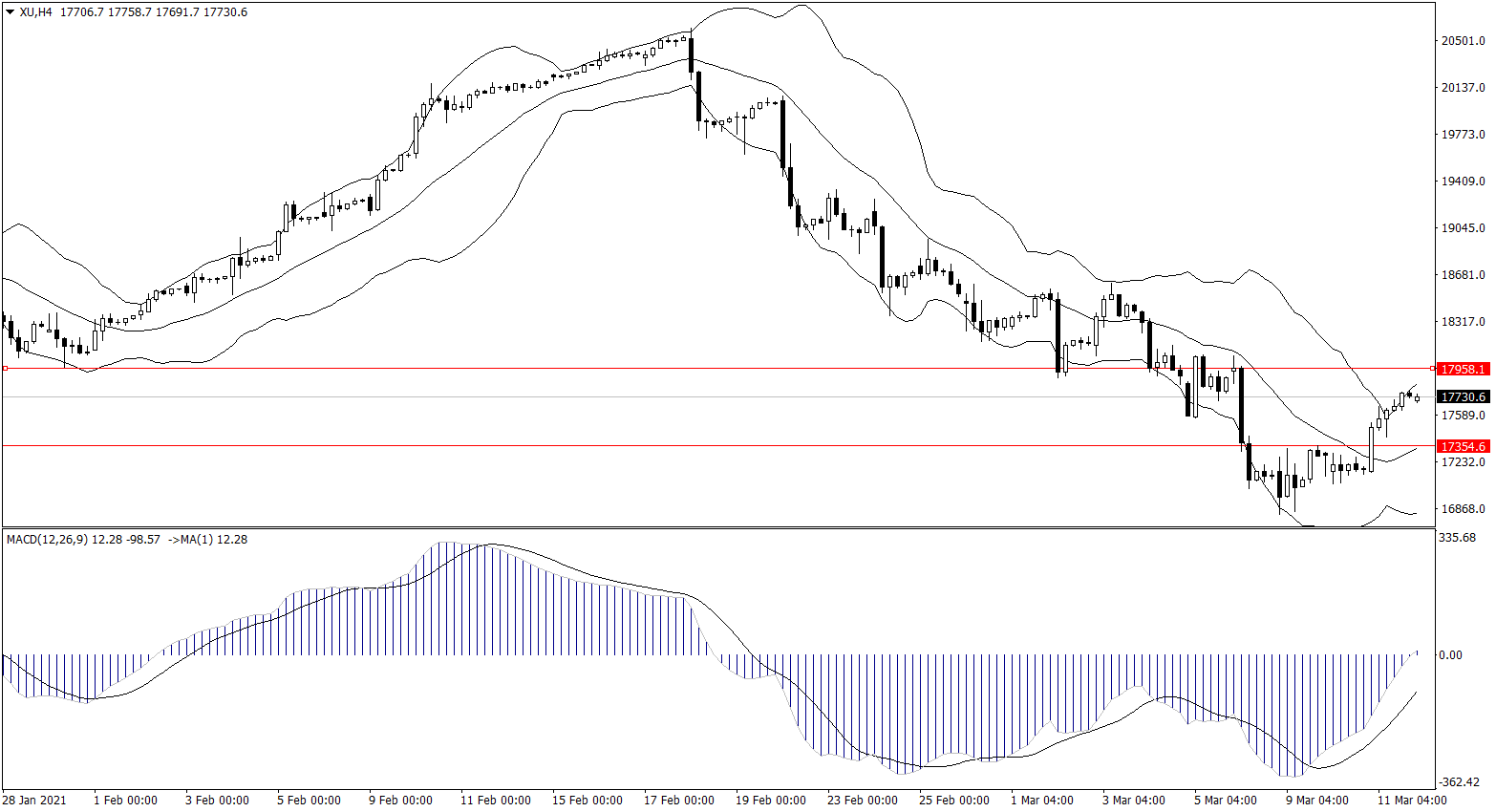Click the XU,H4 symbol title text

coord(36,12)
